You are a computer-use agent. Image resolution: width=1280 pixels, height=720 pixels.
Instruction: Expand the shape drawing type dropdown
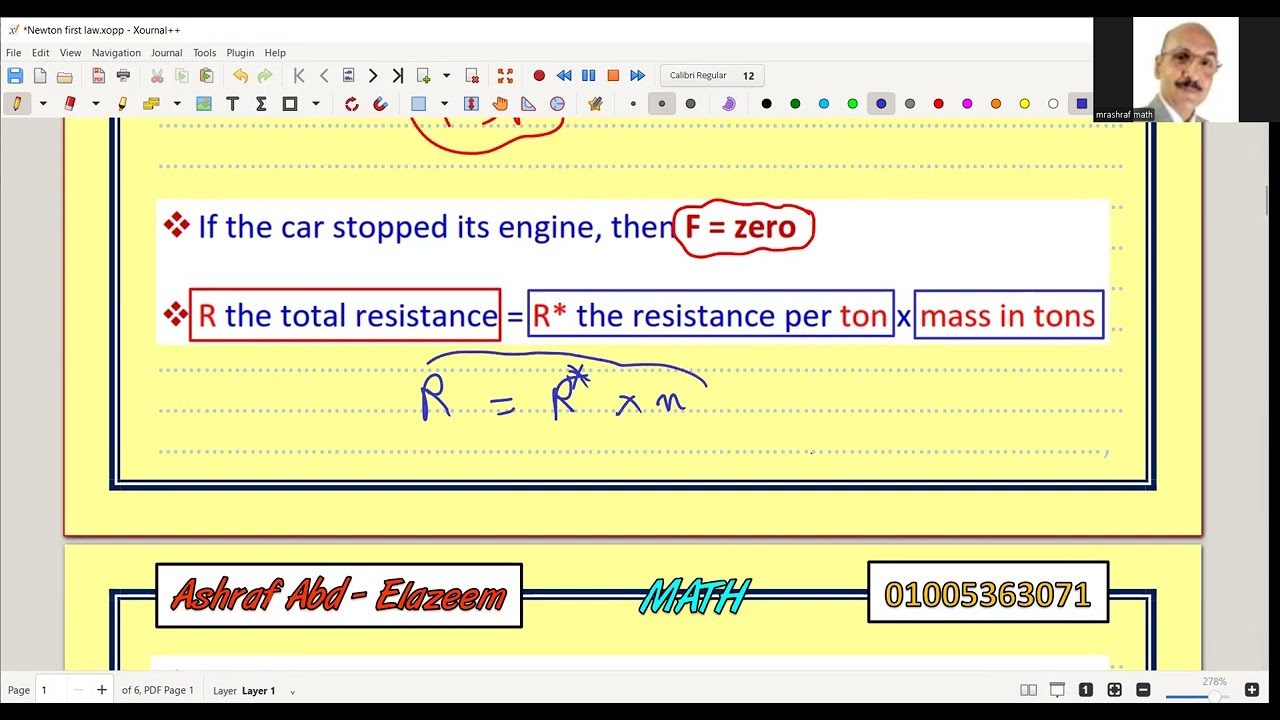pos(316,104)
